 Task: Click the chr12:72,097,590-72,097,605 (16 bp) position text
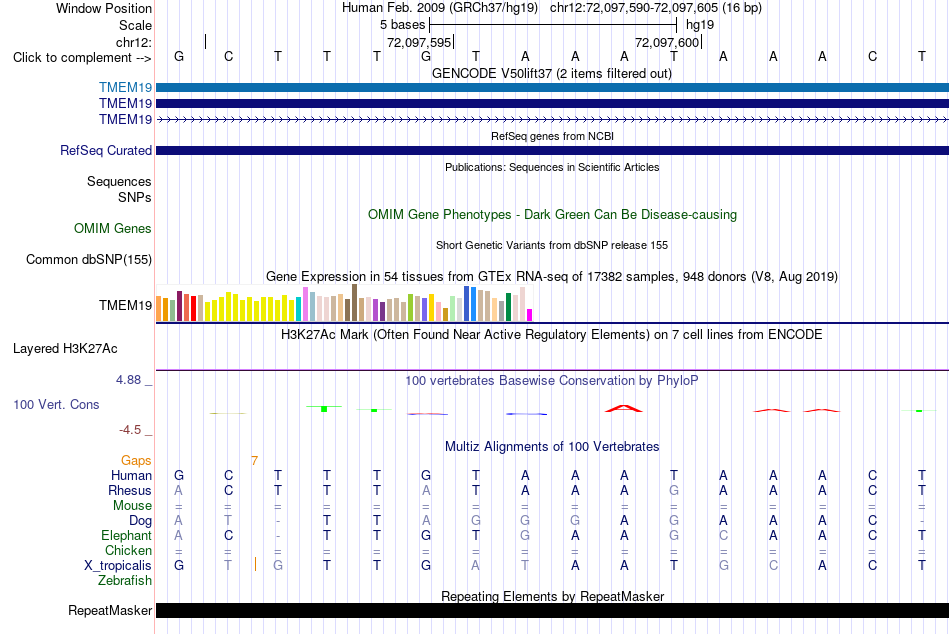[656, 8]
